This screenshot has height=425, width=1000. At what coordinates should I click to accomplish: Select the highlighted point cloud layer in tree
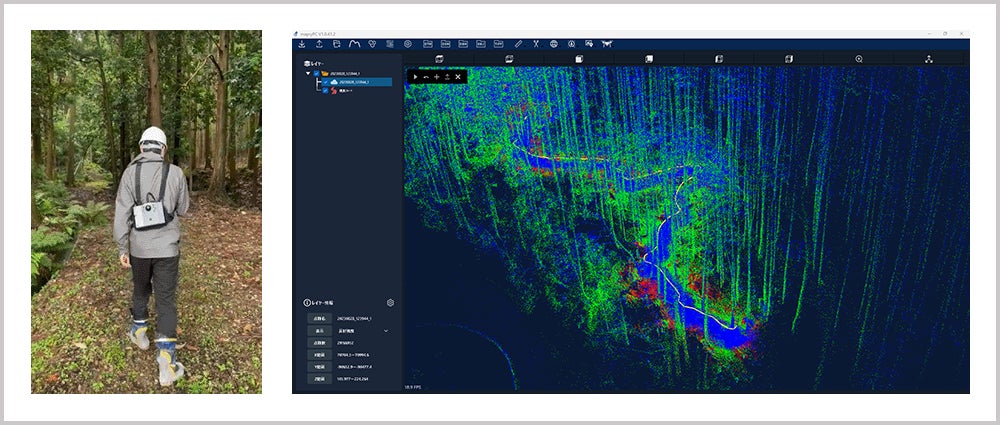(355, 82)
